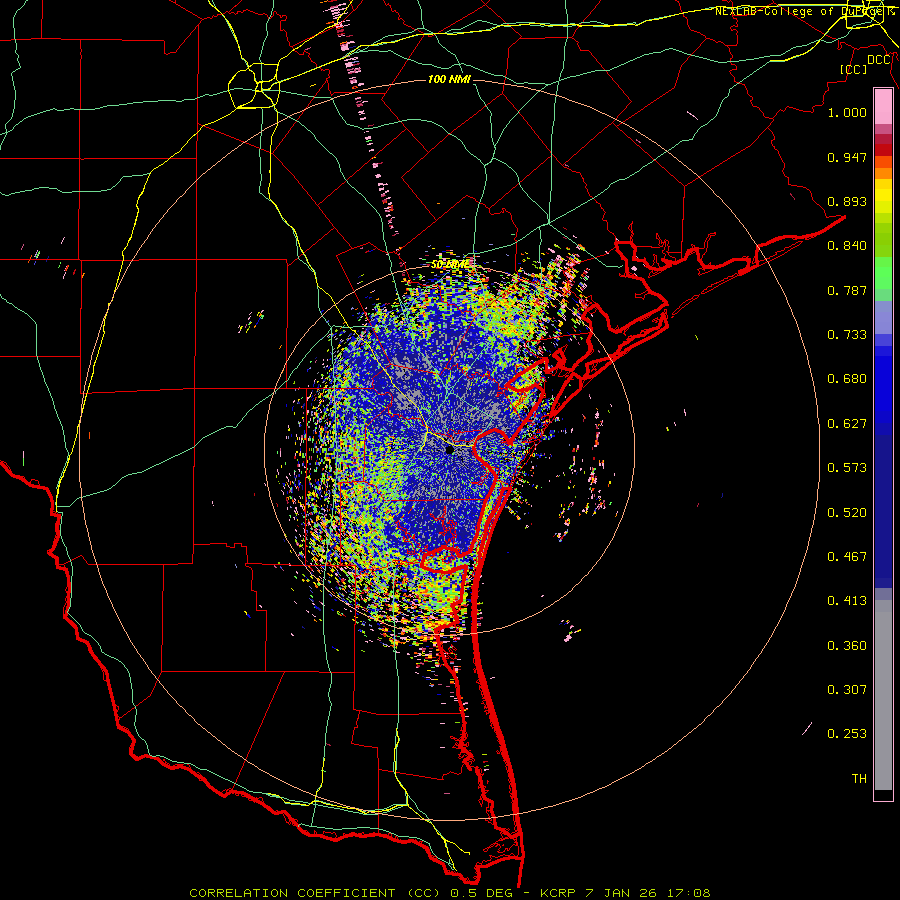Click the 0.733 scale label
This screenshot has width=900, height=900.
[x=847, y=335]
